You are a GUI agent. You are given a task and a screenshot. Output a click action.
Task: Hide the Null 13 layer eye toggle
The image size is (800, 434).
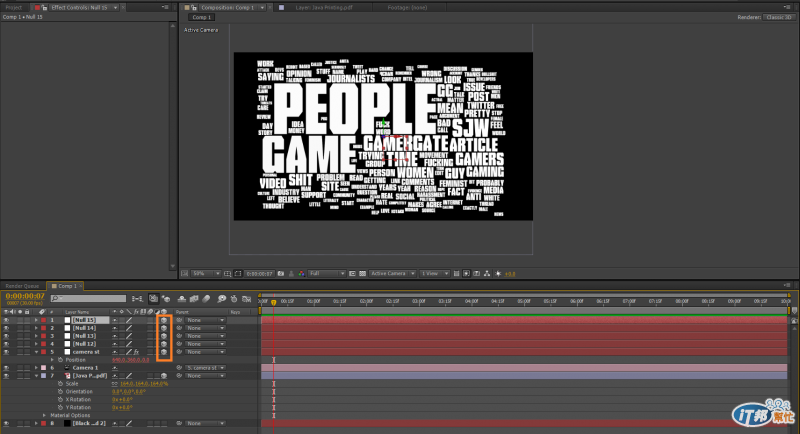pyautogui.click(x=6, y=336)
